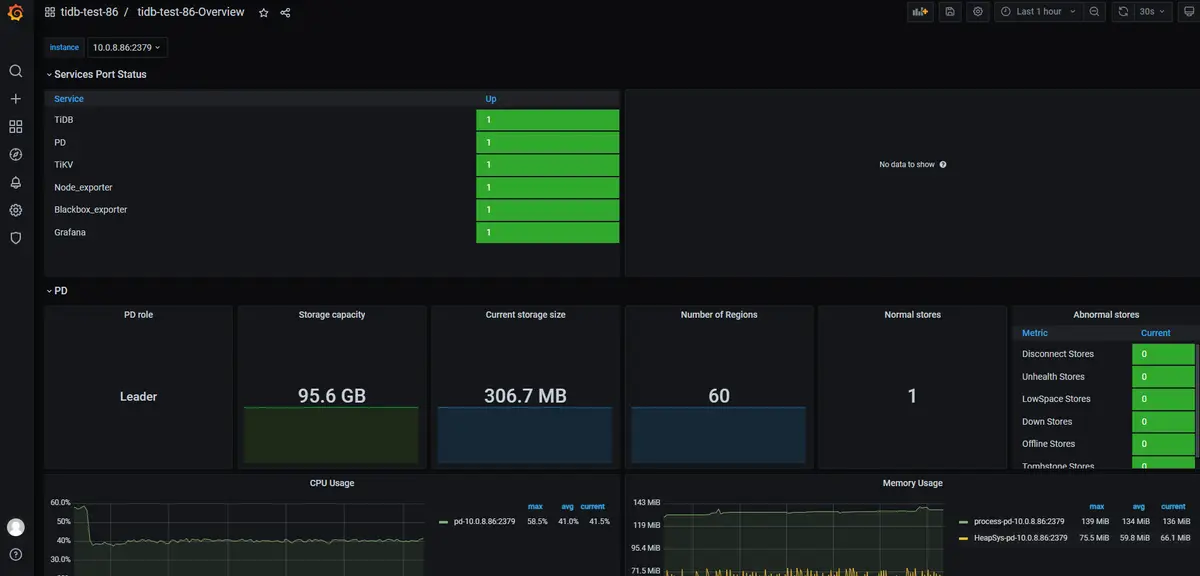1200x576 pixels.
Task: Cycle view mode monitor icon
Action: 1188,12
